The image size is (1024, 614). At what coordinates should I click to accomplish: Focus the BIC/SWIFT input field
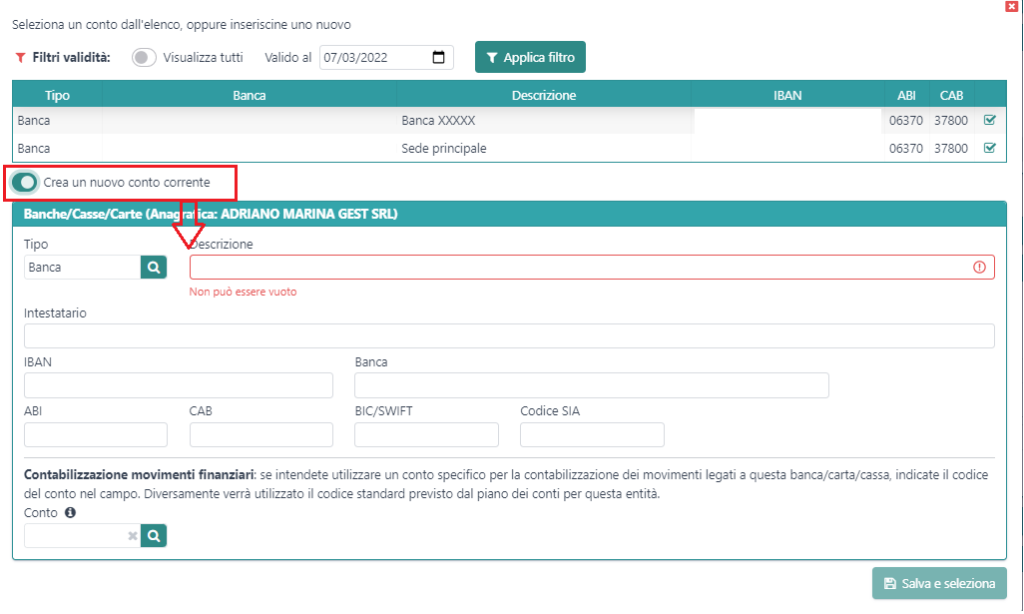426,435
